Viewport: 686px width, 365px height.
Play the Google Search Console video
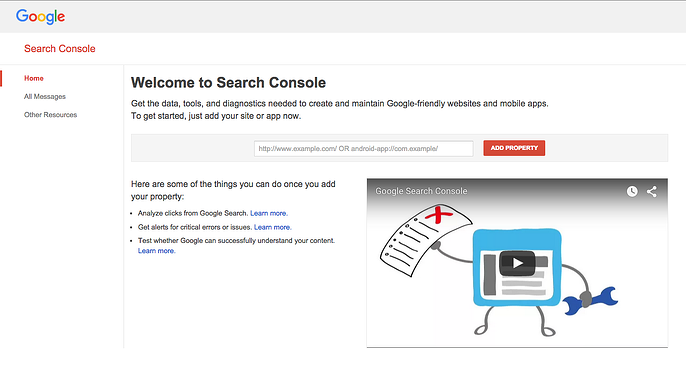(517, 263)
